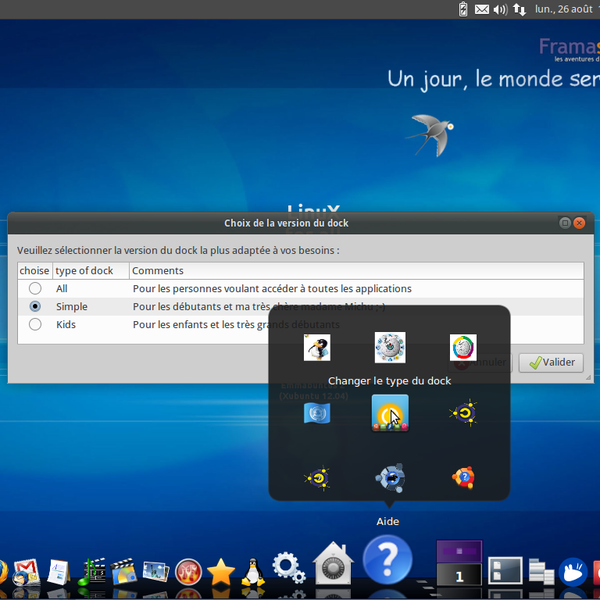Image resolution: width=600 pixels, height=600 pixels.
Task: Click the comment starting 'Pour les débutants et ma très'
Action: click(259, 307)
